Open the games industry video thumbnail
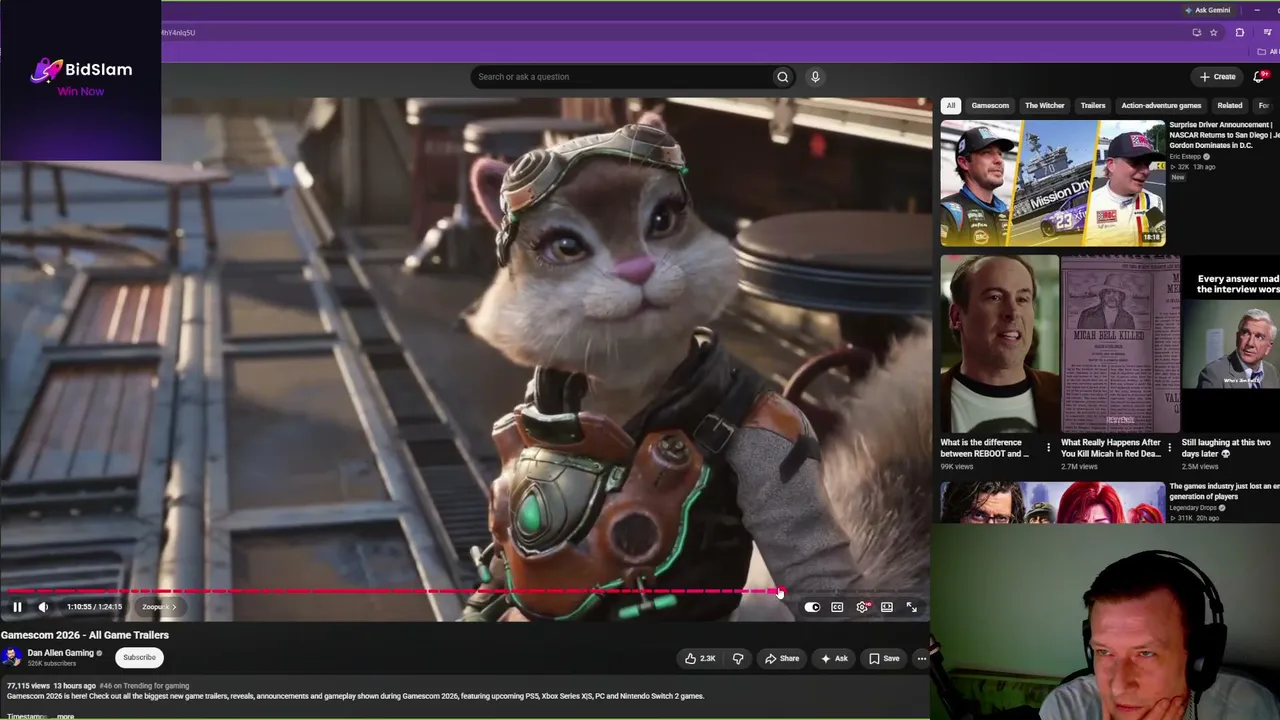 tap(1053, 502)
